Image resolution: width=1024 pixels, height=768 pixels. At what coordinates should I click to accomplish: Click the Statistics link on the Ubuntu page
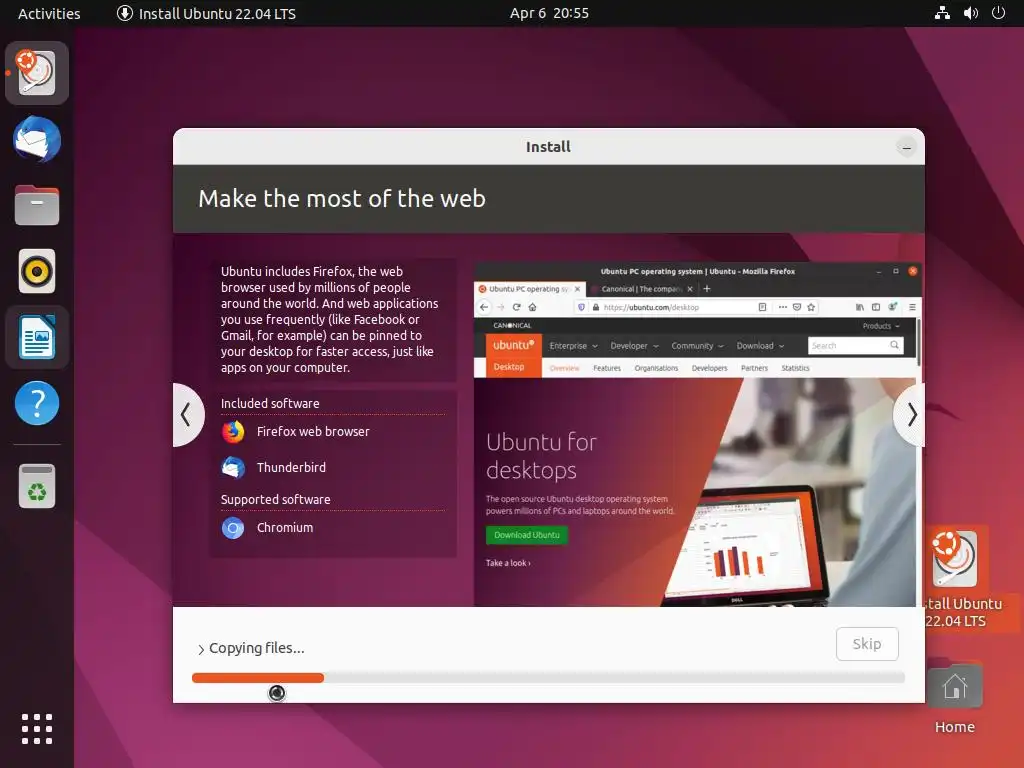pyautogui.click(x=795, y=368)
